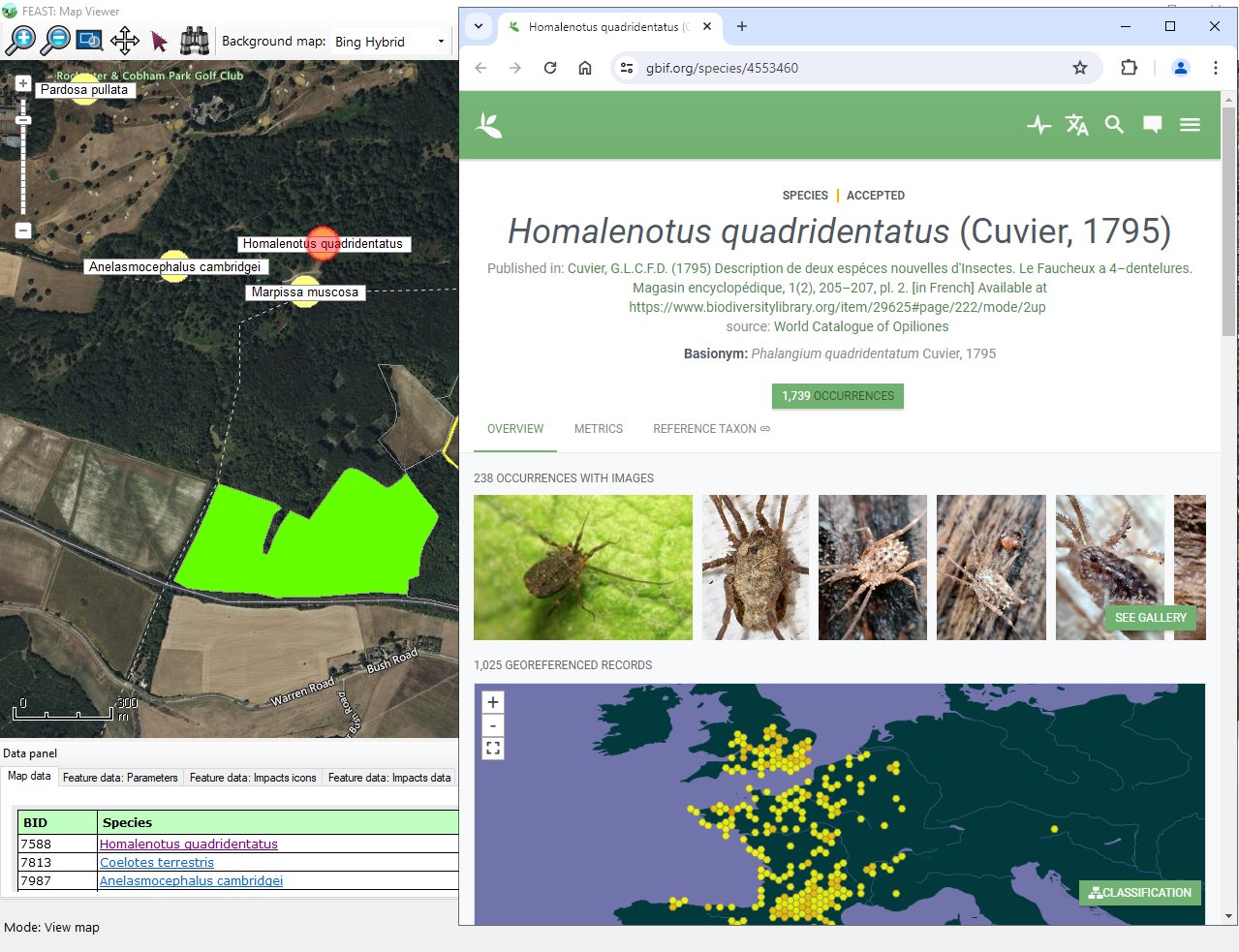Select the zoom in magnifier tool
Viewport: 1239px width, 952px height.
(20, 41)
